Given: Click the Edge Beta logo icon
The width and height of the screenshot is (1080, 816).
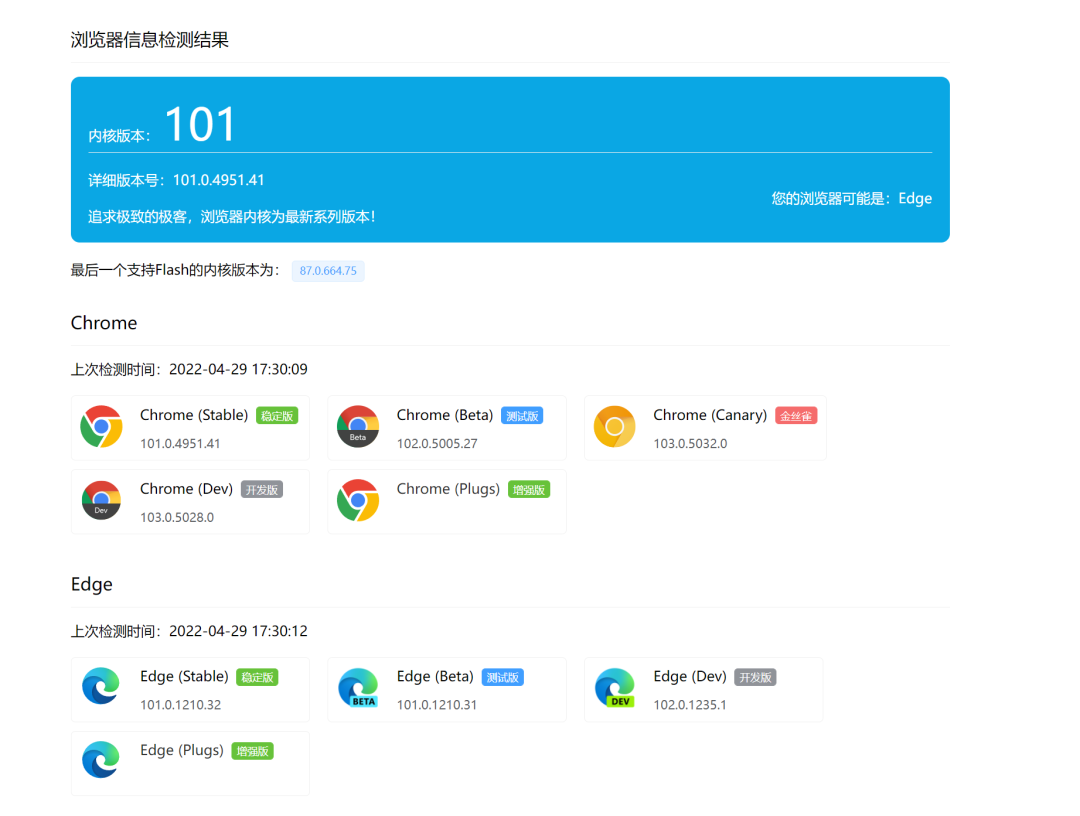Looking at the screenshot, I should [358, 688].
